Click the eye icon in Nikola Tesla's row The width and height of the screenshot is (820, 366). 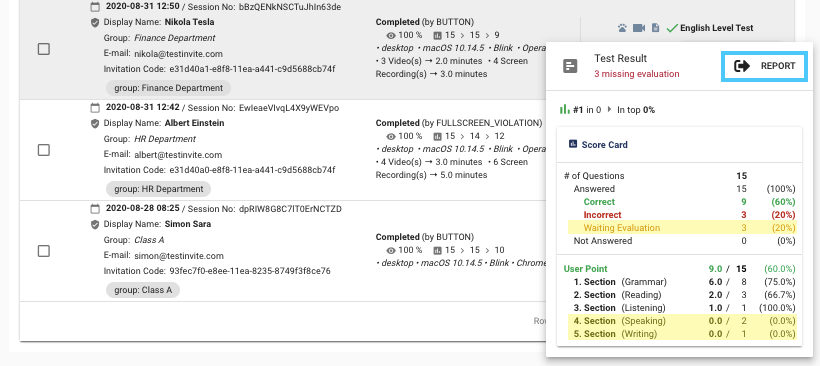coord(391,35)
